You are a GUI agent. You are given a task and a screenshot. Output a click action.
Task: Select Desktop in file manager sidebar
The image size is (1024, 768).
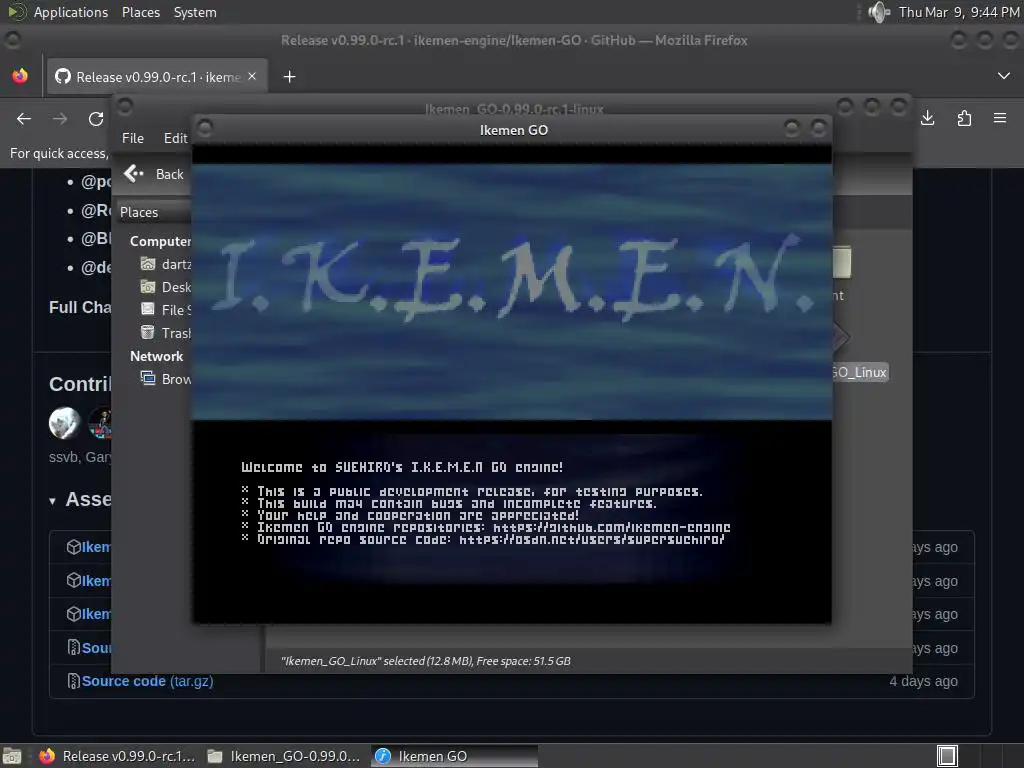click(166, 287)
